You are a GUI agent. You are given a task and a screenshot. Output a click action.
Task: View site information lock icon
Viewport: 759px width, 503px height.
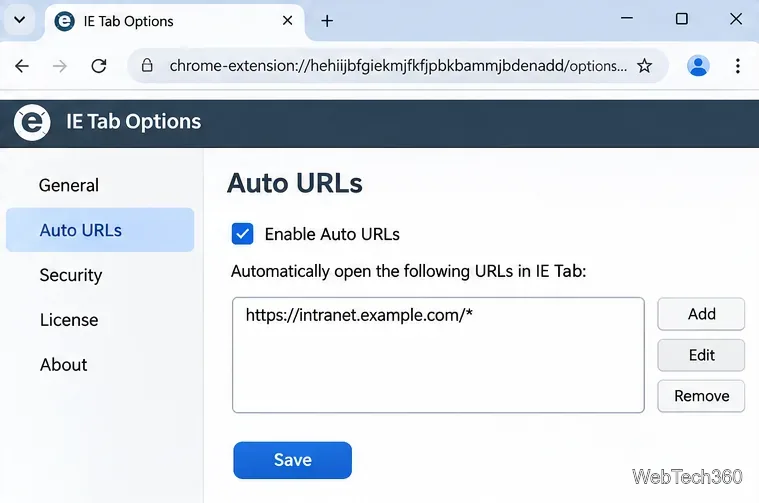(147, 65)
